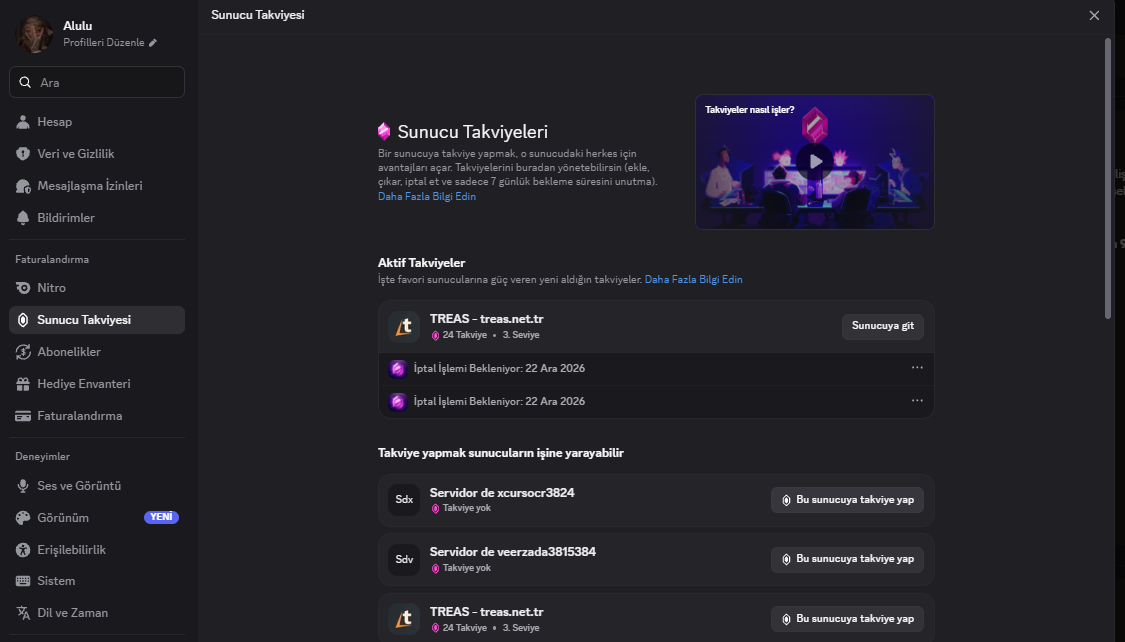Close the Sunucu Takviyesi settings panel

coord(1094,16)
